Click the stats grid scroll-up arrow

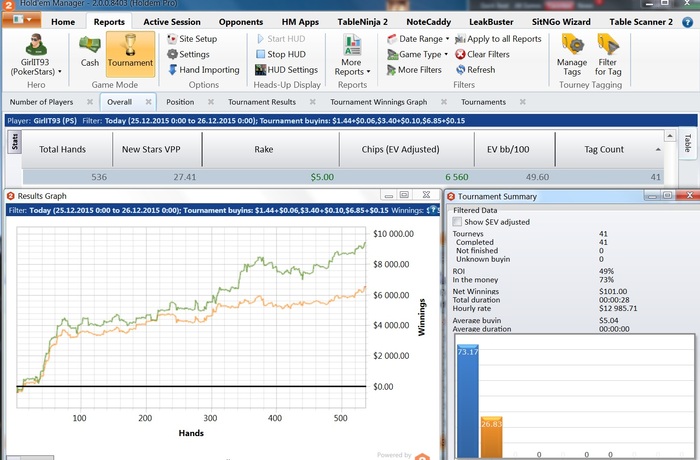click(x=670, y=136)
